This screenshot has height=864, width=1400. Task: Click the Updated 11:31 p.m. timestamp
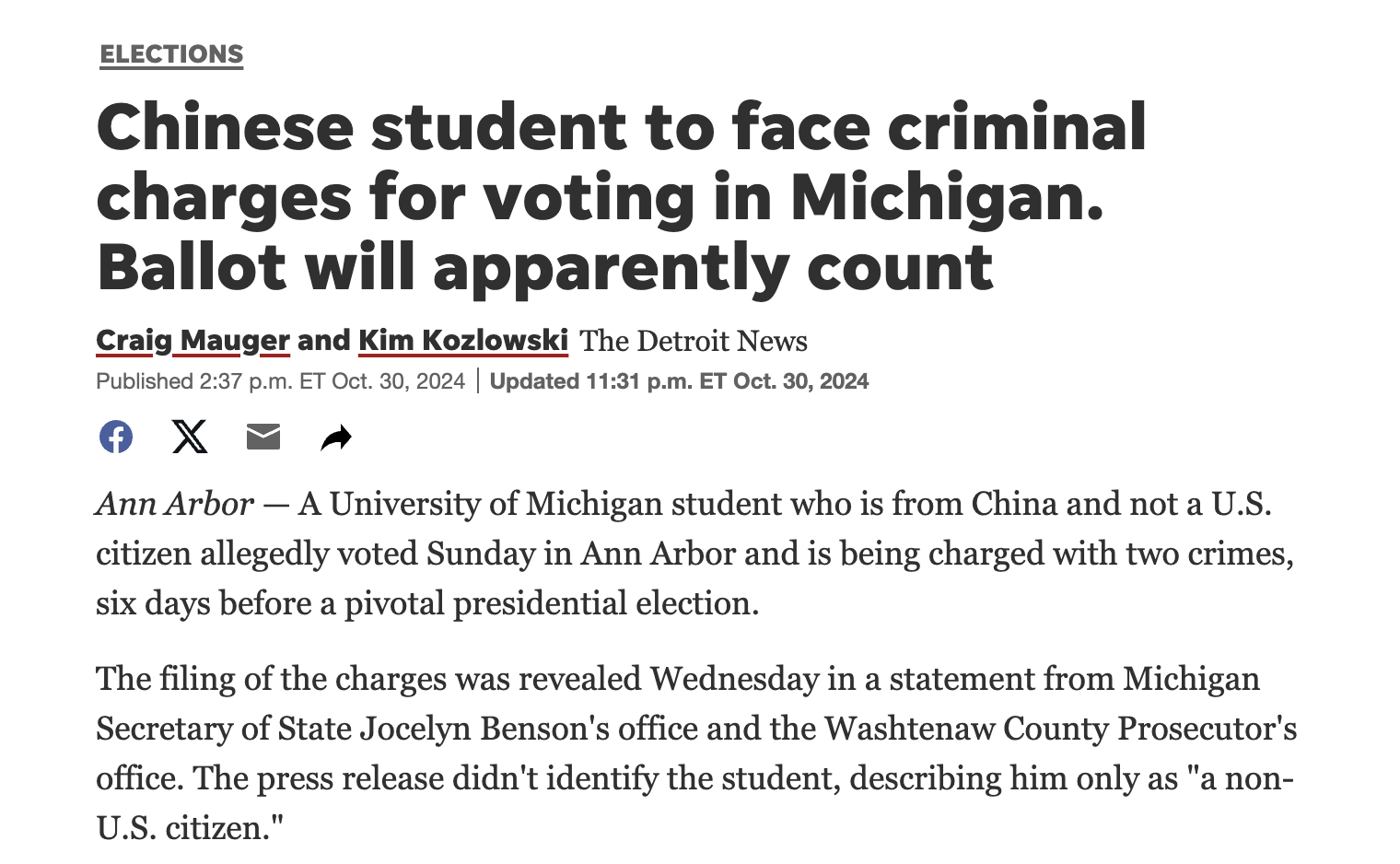coord(679,381)
